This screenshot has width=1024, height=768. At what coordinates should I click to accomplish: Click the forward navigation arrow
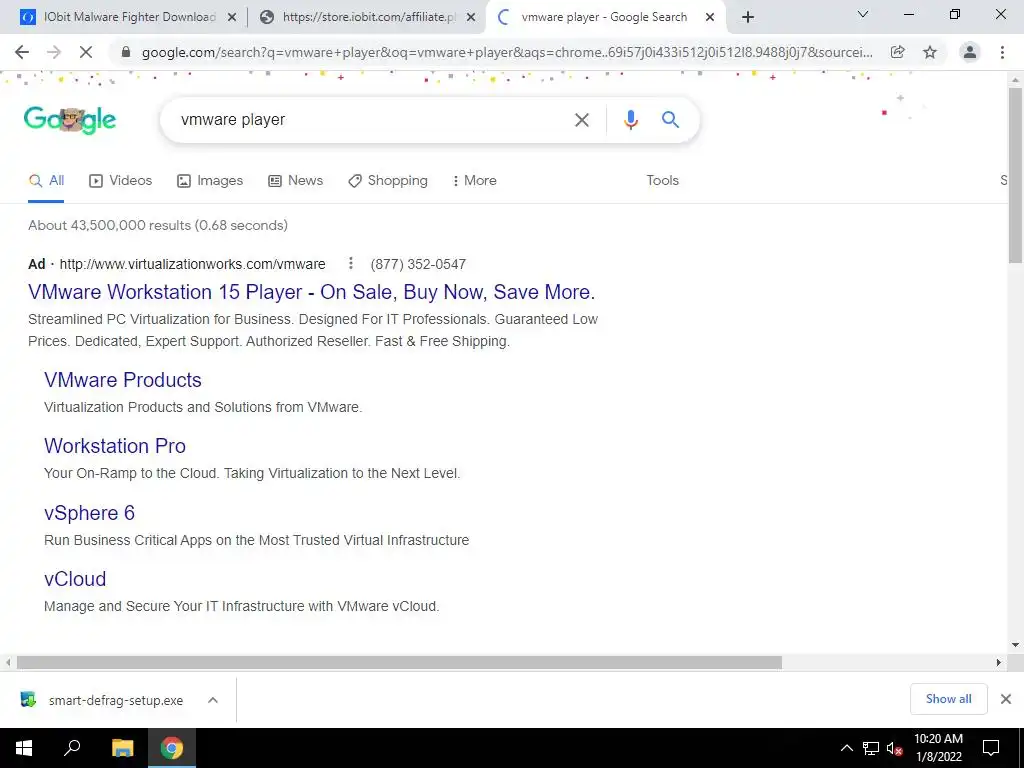pos(54,52)
